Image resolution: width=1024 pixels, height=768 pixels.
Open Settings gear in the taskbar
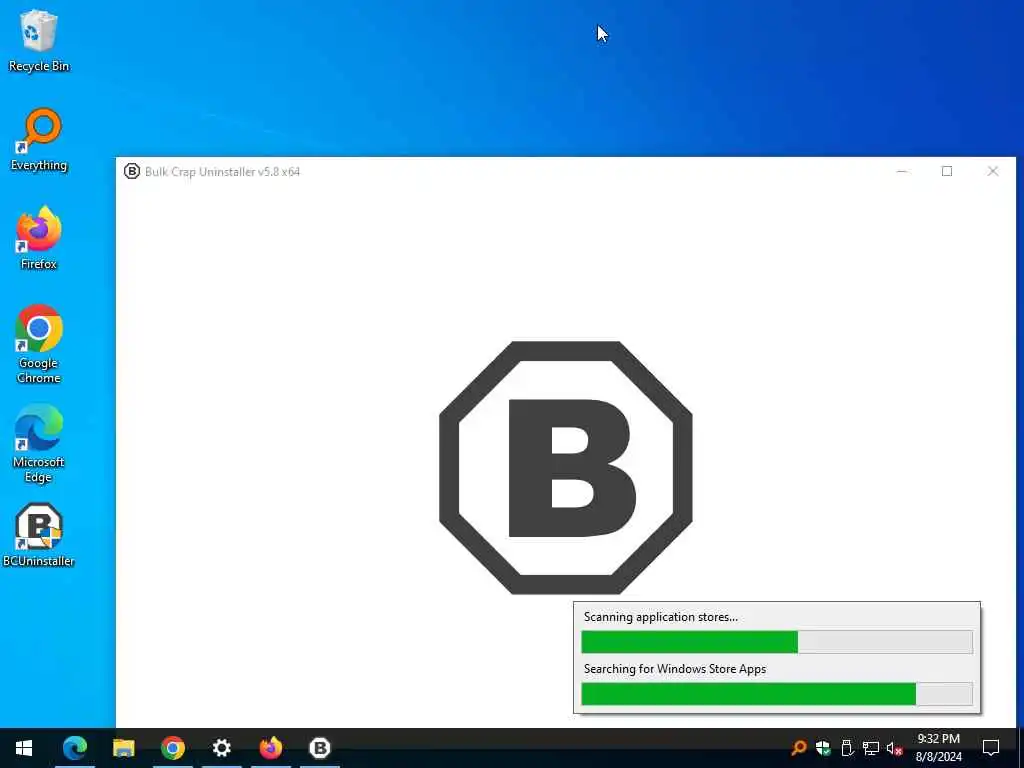tap(221, 748)
